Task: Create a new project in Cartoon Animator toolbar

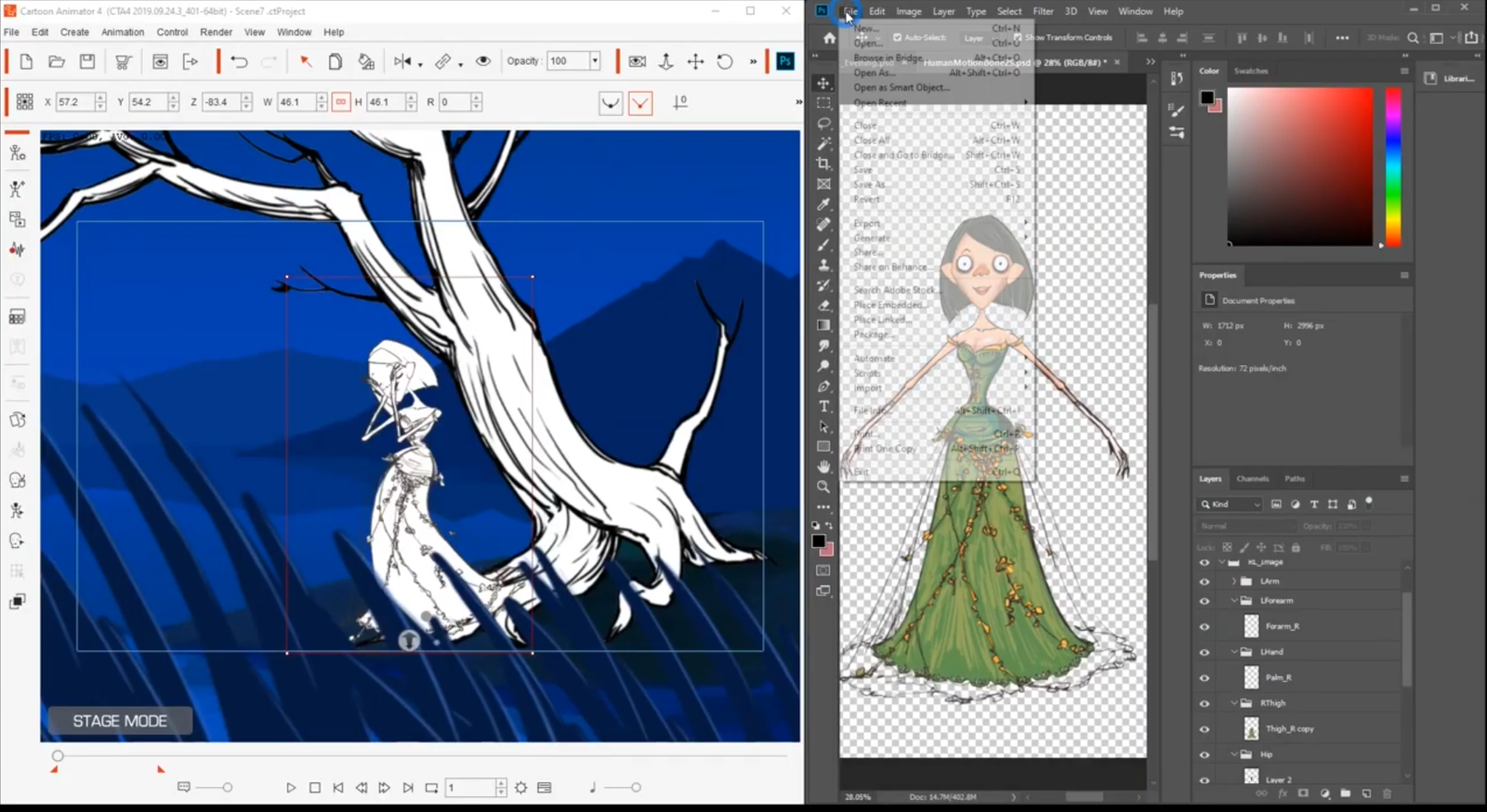Action: 26,61
